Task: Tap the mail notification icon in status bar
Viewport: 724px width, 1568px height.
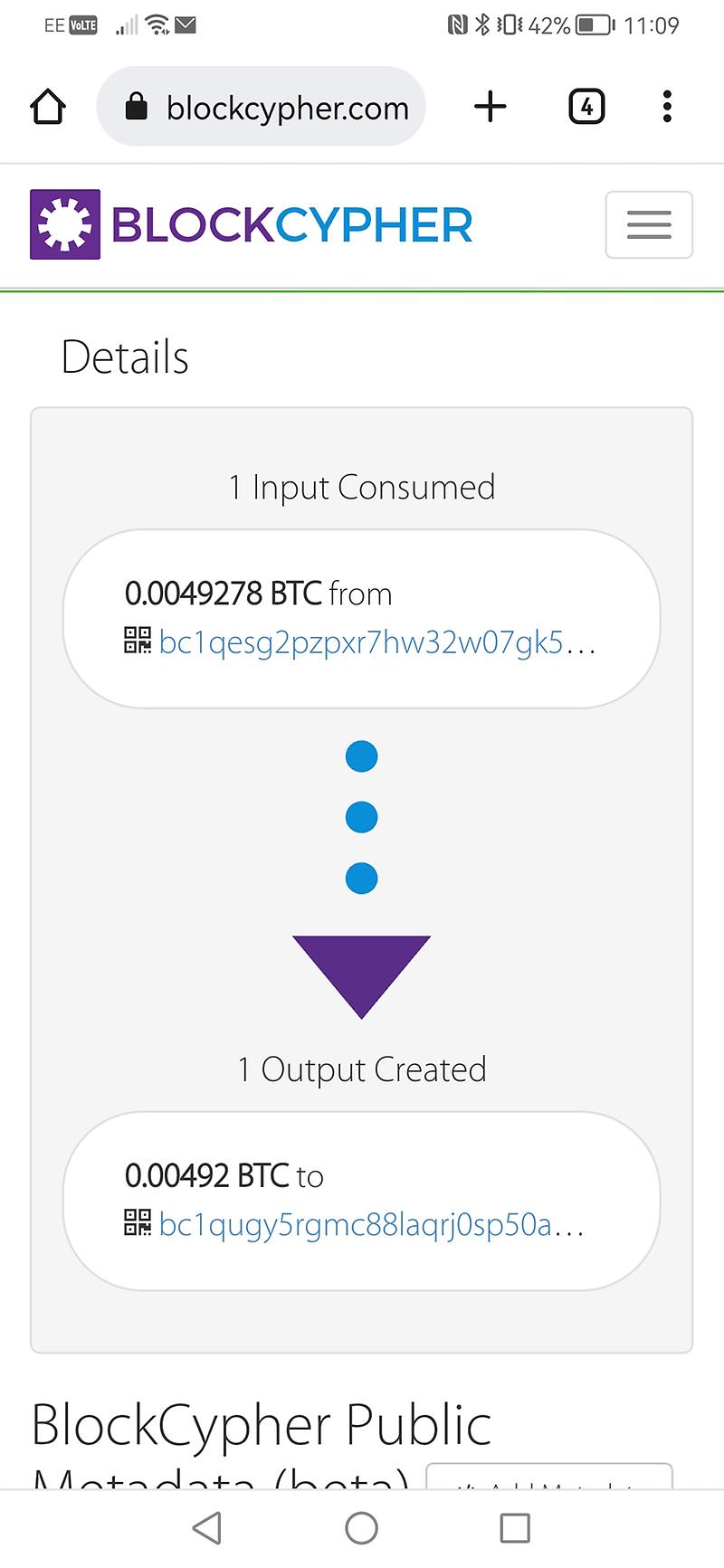Action: pyautogui.click(x=186, y=25)
